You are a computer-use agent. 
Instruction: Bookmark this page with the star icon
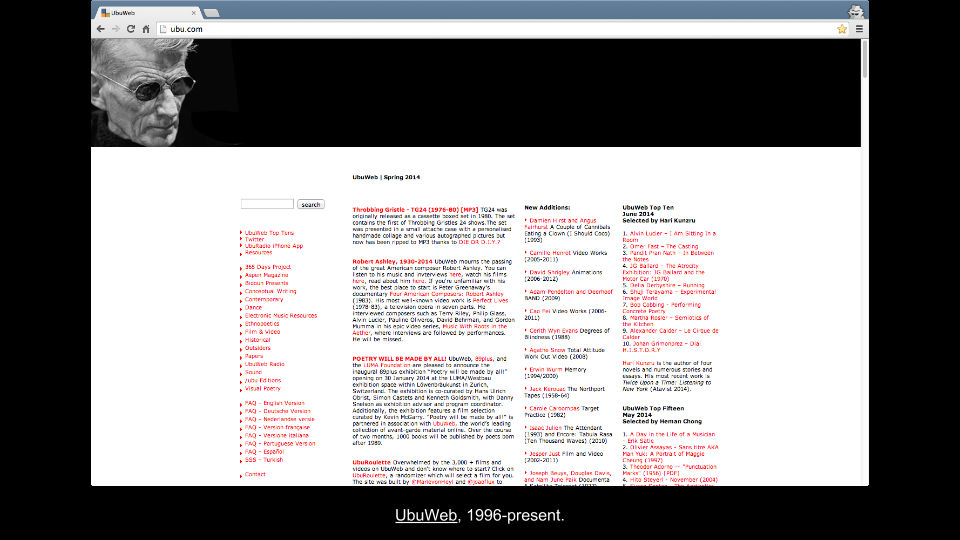click(842, 29)
